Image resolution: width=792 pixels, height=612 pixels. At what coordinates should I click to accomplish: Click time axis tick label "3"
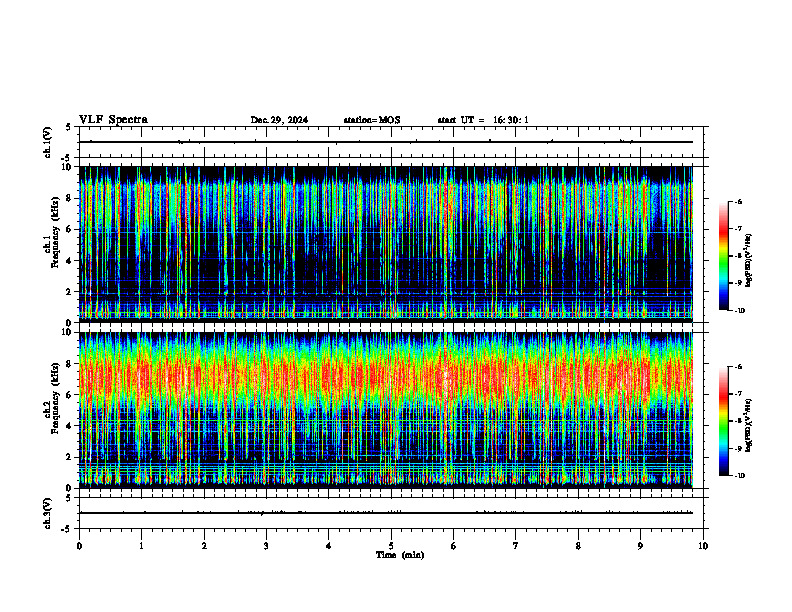click(x=266, y=546)
